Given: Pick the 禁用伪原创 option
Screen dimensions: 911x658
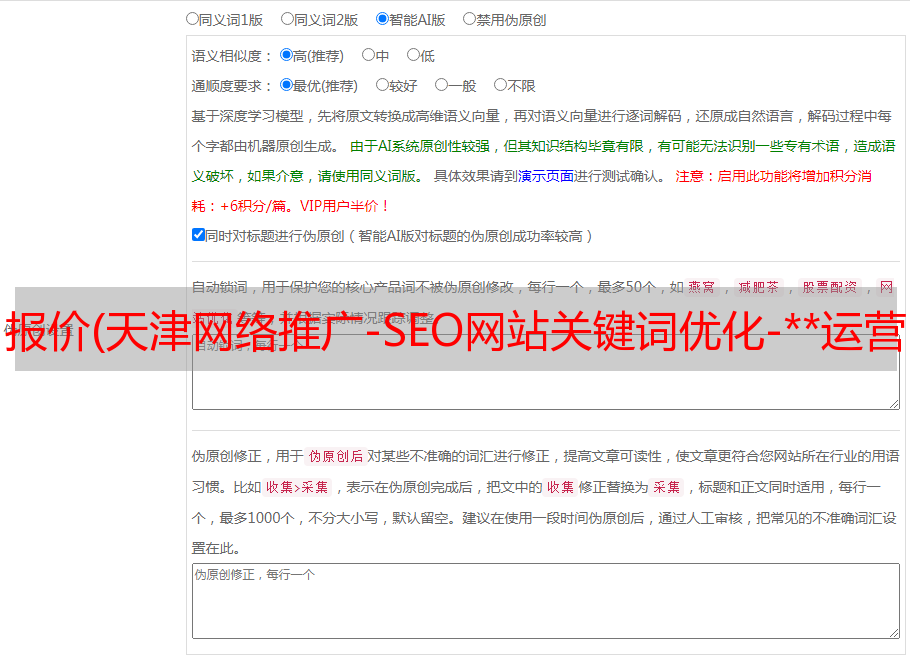Looking at the screenshot, I should [470, 18].
